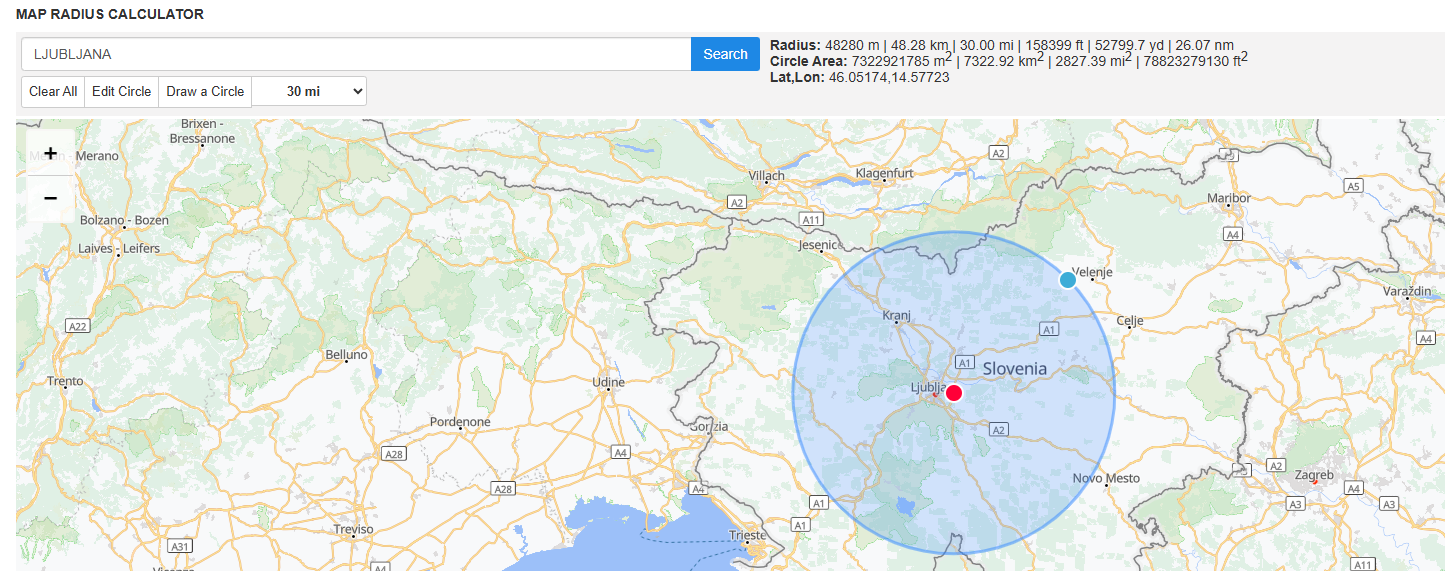1445x571 pixels.
Task: Click the red circle center marker
Action: coord(954,393)
